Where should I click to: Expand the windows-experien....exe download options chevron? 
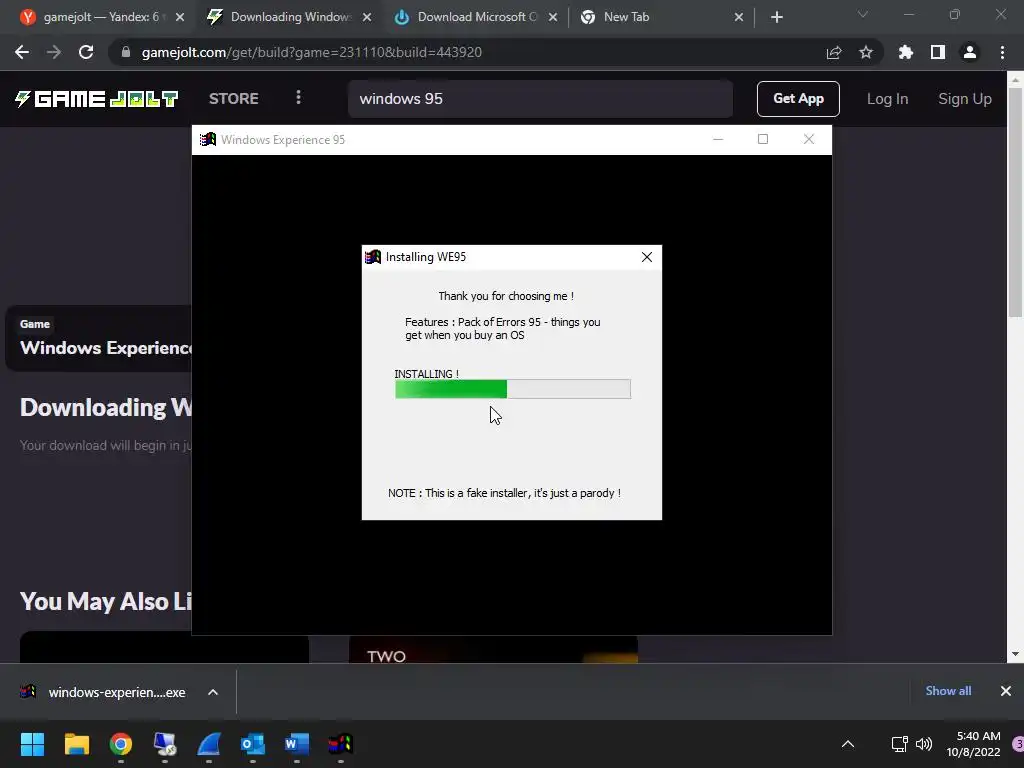click(x=213, y=692)
